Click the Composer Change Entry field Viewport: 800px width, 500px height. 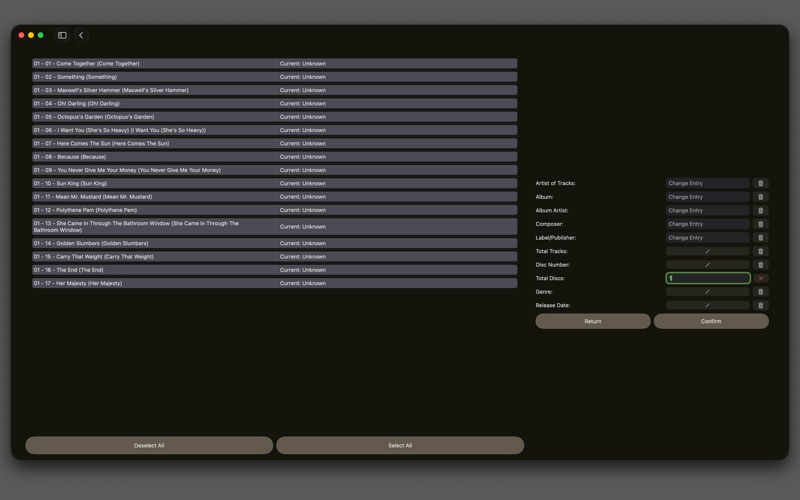pyautogui.click(x=708, y=224)
